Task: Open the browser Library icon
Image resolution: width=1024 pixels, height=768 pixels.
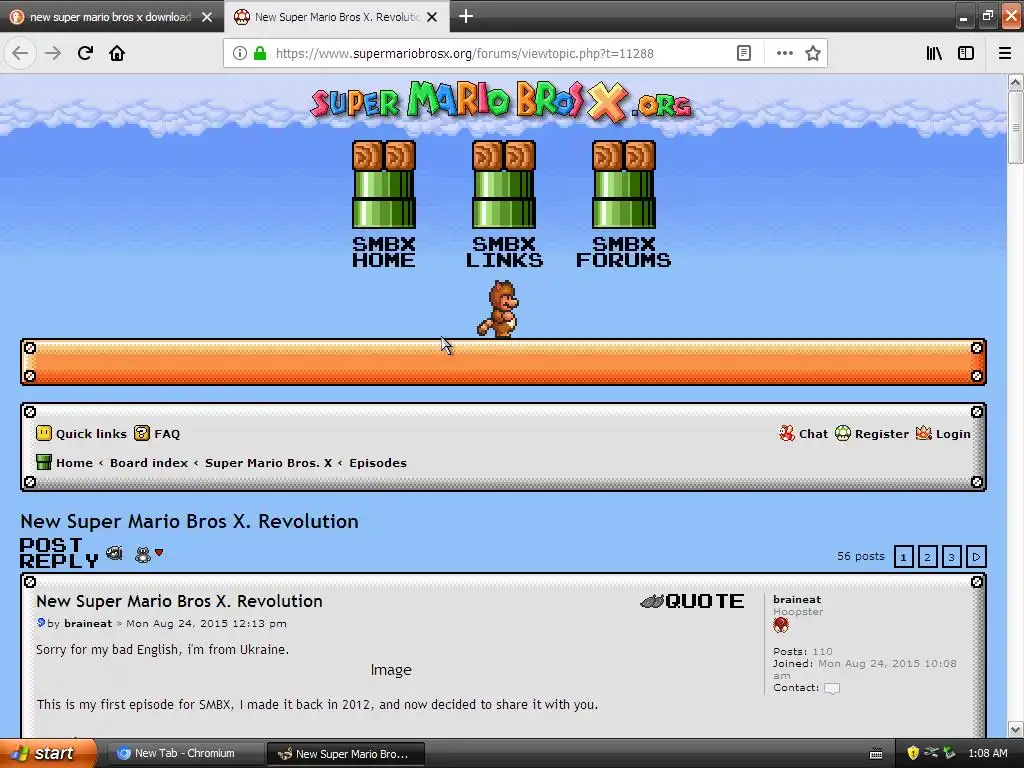Action: pyautogui.click(x=934, y=53)
